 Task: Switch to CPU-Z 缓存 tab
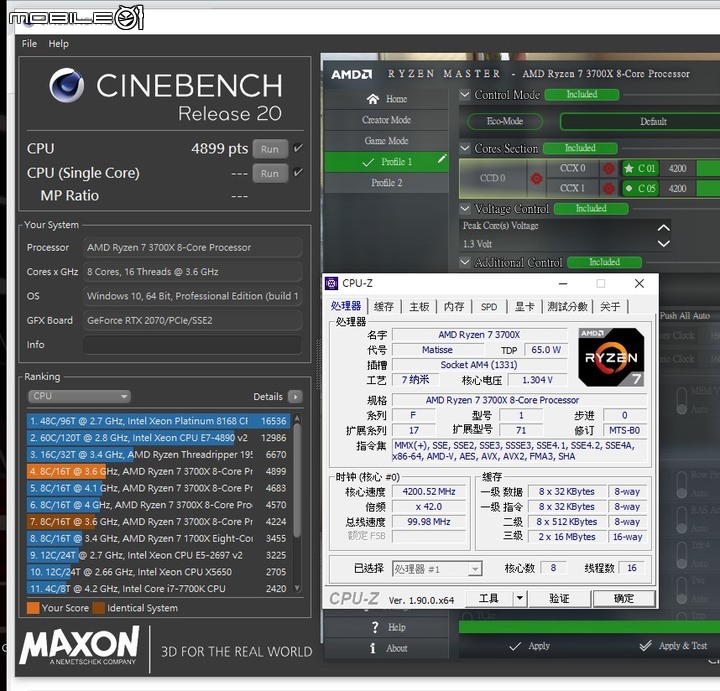(383, 307)
